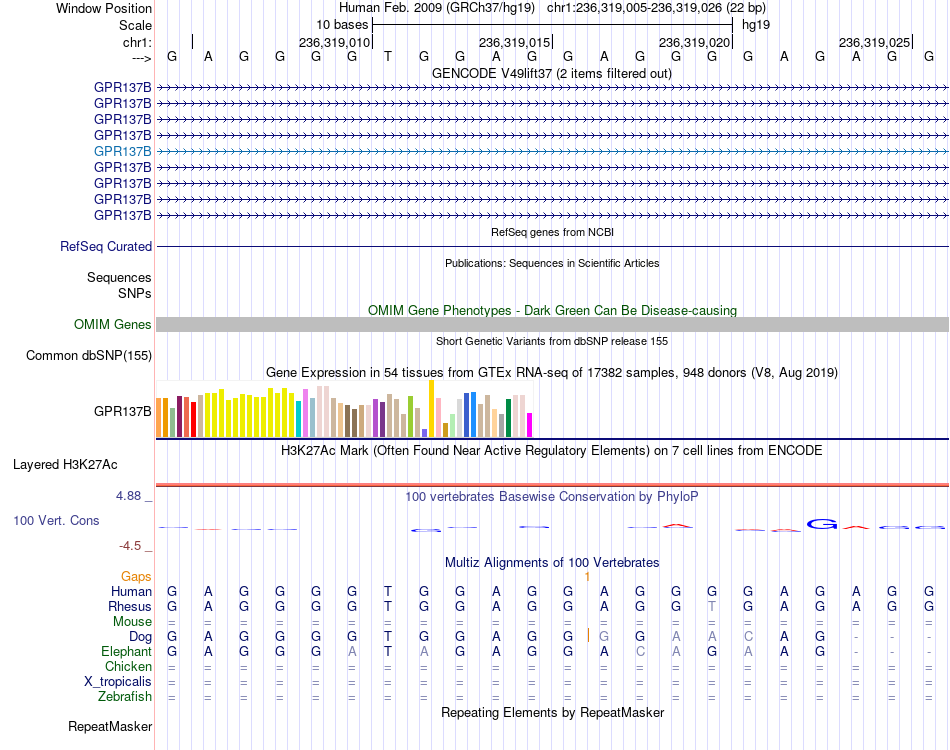The height and width of the screenshot is (750, 950).
Task: Open the RepeatMasker track label
Action: [x=110, y=726]
